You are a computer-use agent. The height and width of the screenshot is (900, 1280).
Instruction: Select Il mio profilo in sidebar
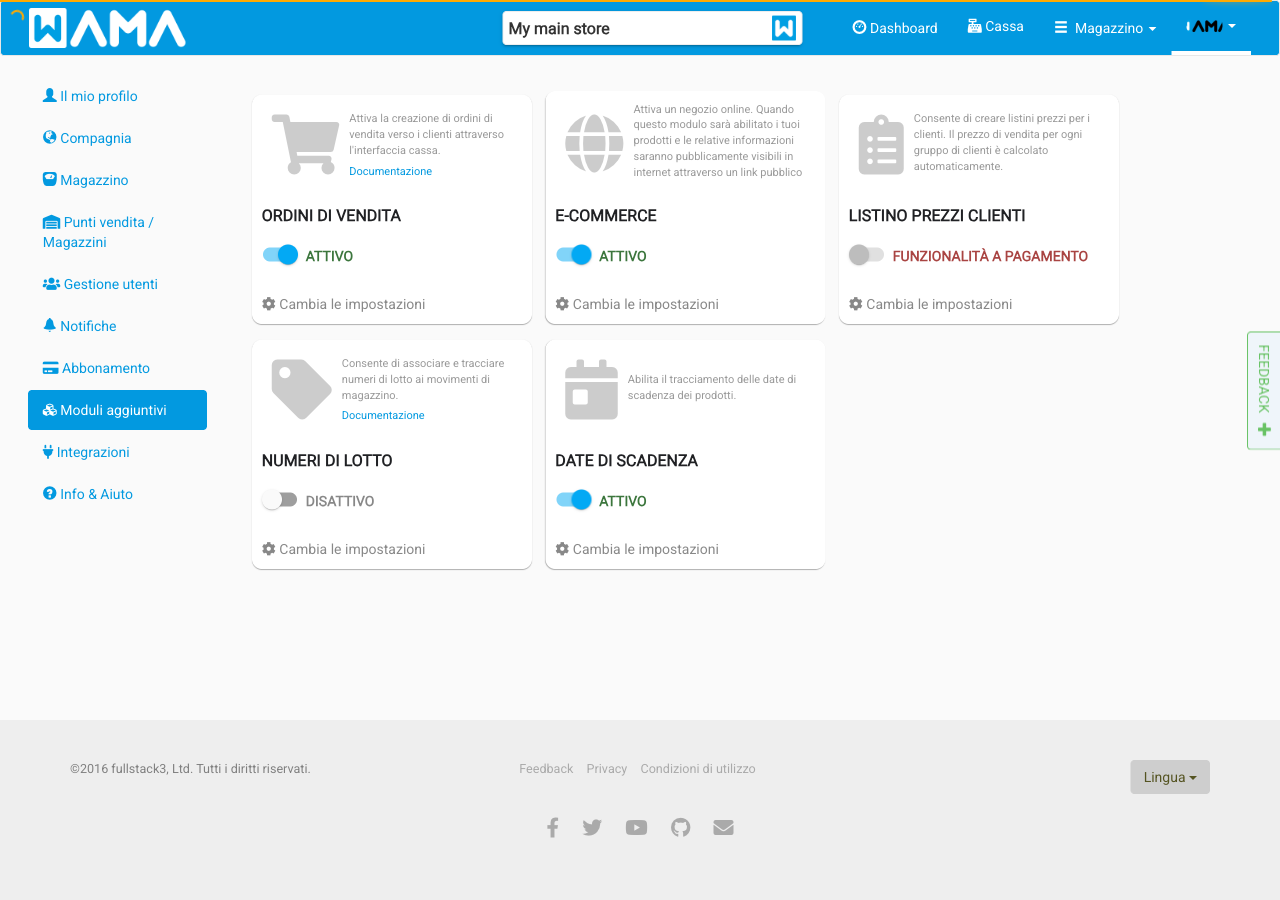pos(117,96)
